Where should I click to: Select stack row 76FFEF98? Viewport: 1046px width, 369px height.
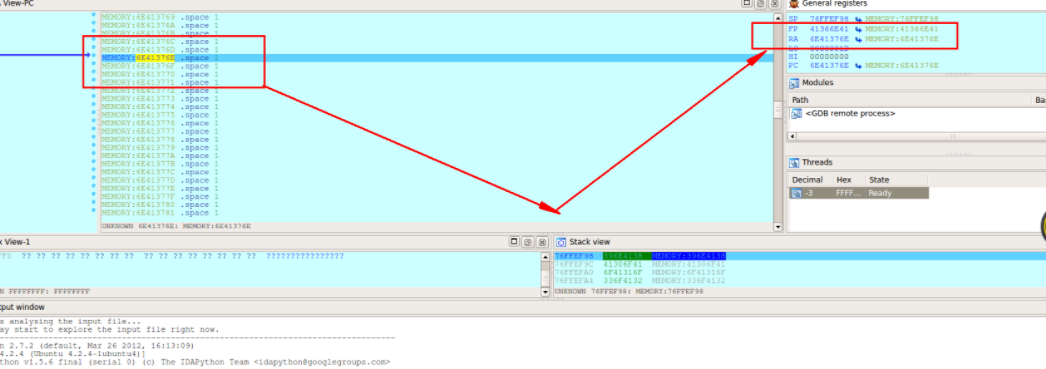(x=800, y=256)
